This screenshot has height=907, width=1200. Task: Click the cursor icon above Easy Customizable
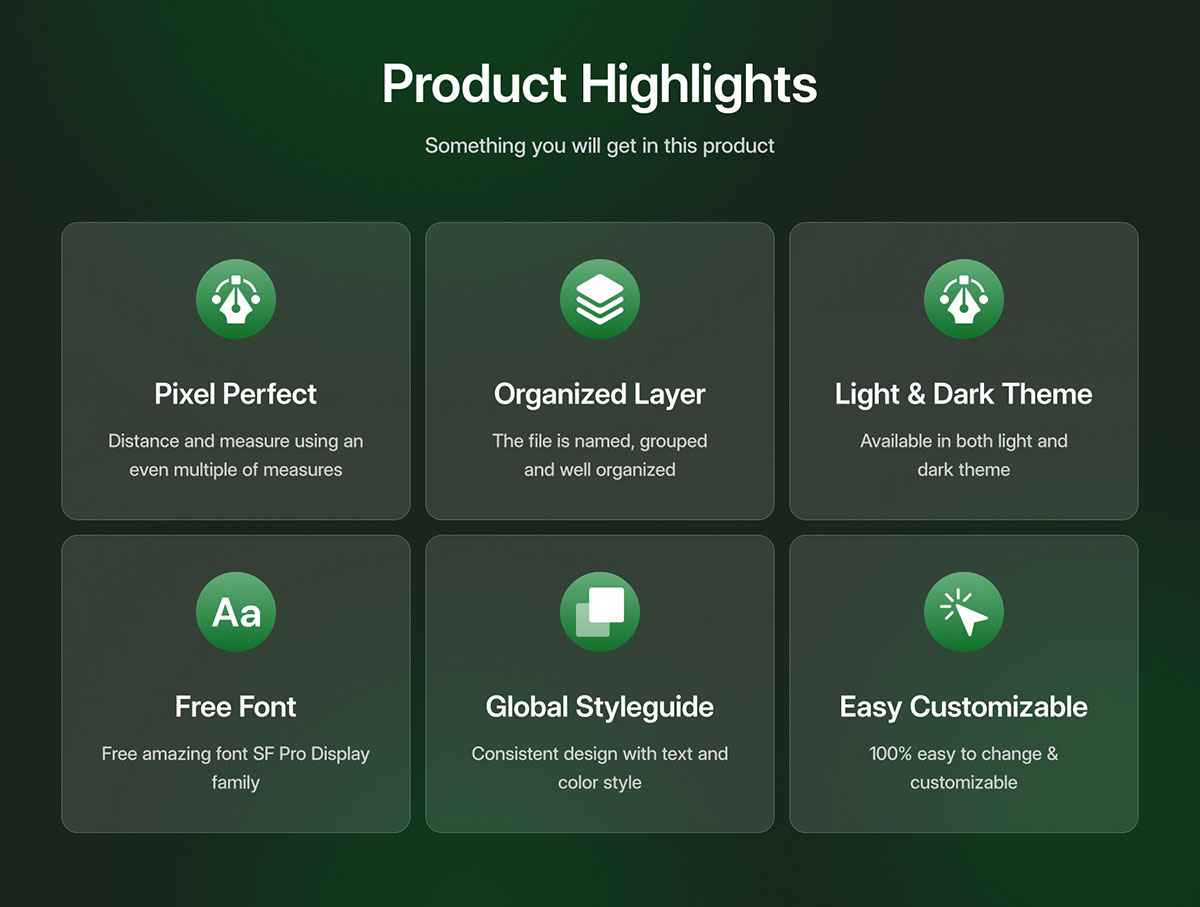point(964,612)
